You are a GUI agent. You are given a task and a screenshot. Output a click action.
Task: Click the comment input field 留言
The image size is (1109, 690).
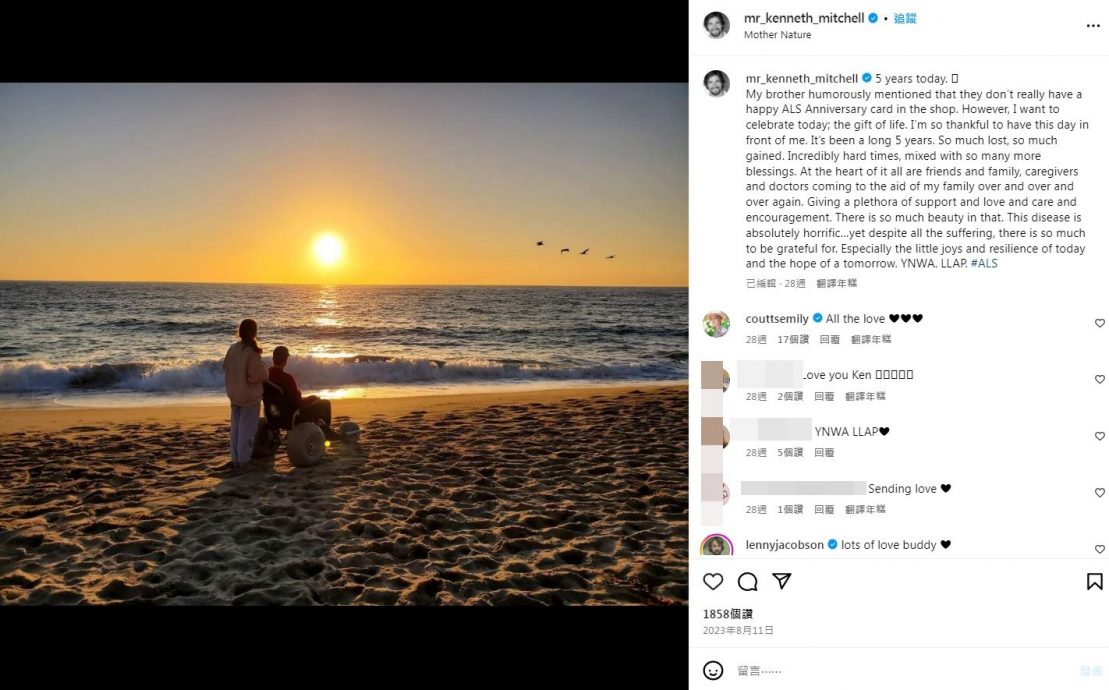tap(900, 671)
